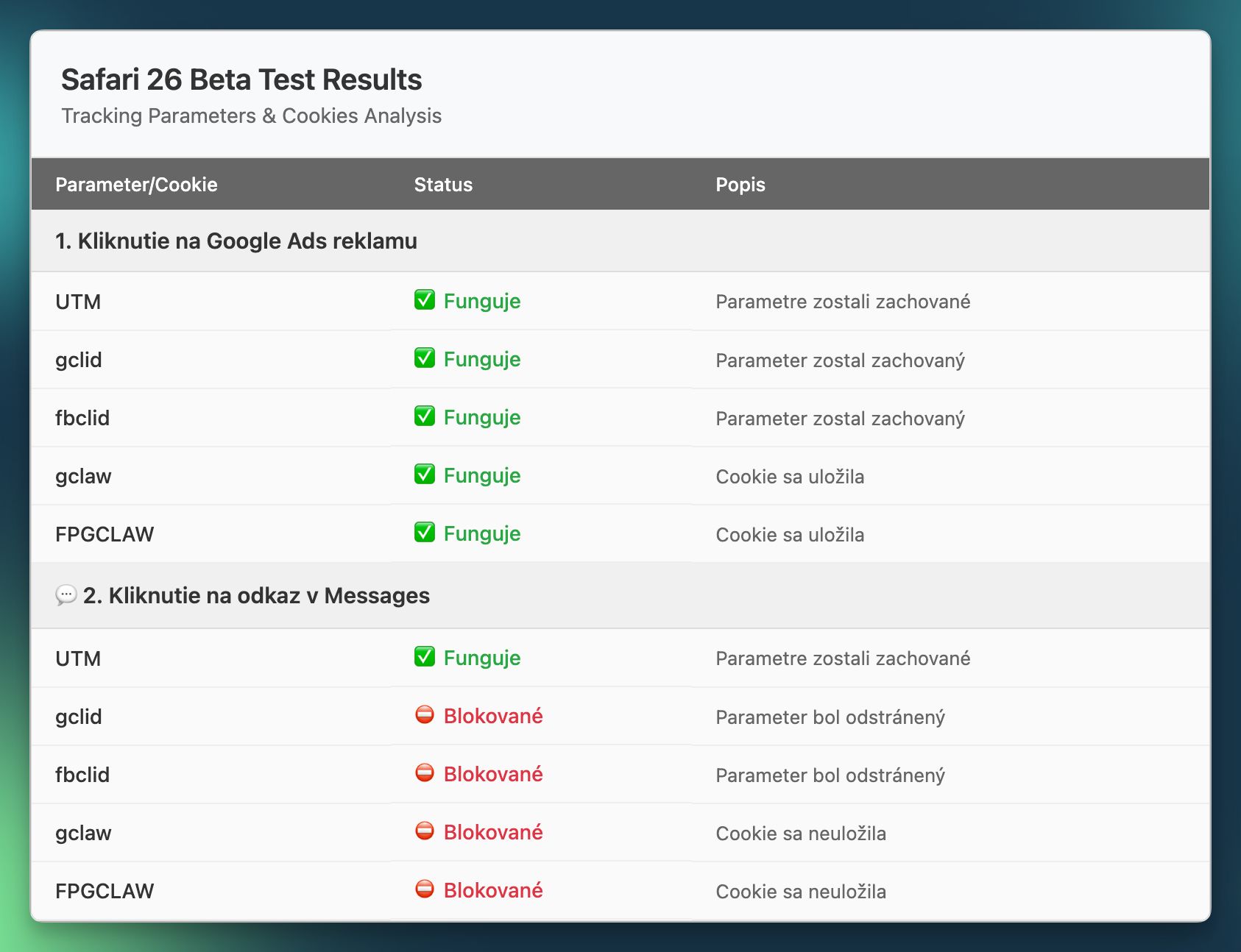Click green checkmark icon in gclaw row

424,475
